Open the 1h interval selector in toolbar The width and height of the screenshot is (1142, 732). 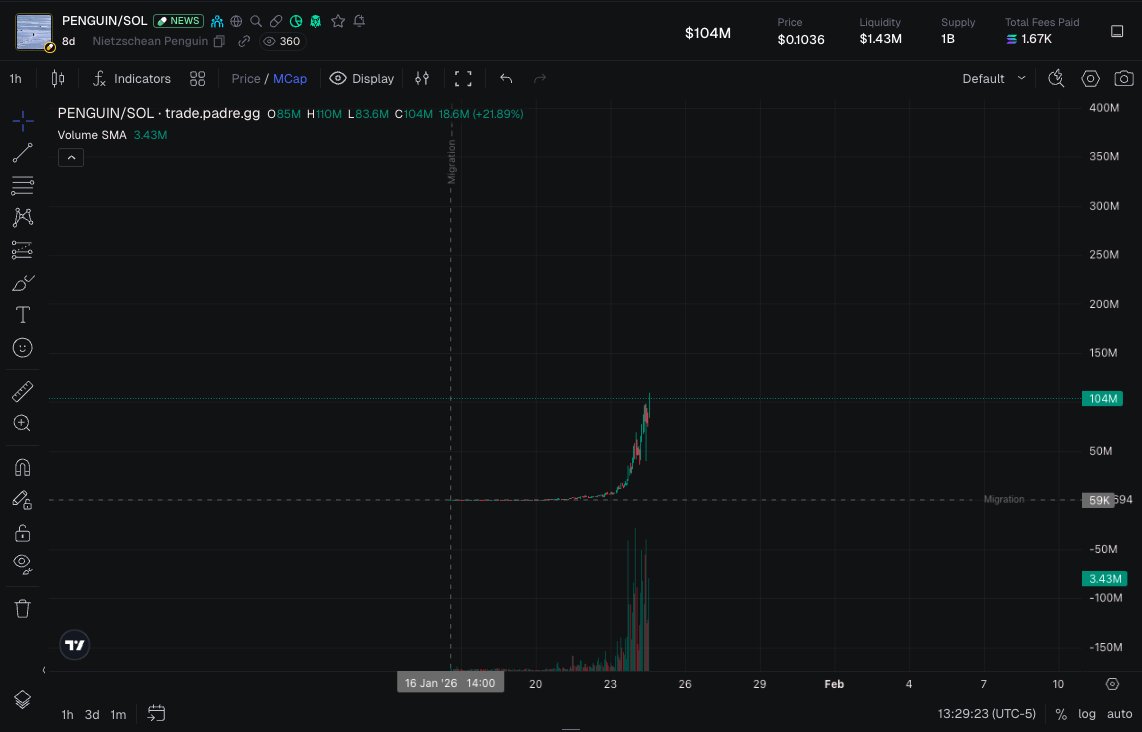15,79
